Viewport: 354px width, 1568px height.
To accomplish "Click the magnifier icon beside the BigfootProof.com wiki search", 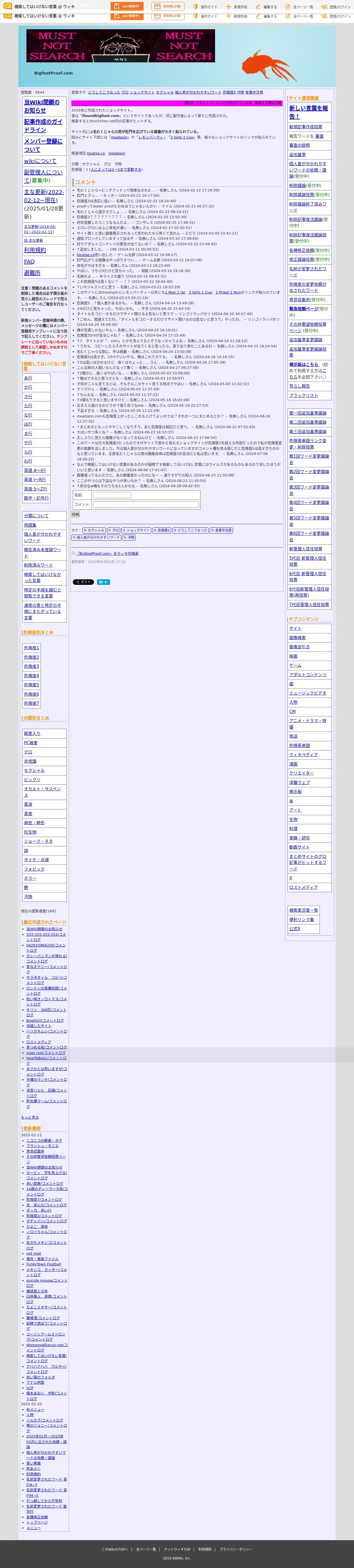I will 74,553.
